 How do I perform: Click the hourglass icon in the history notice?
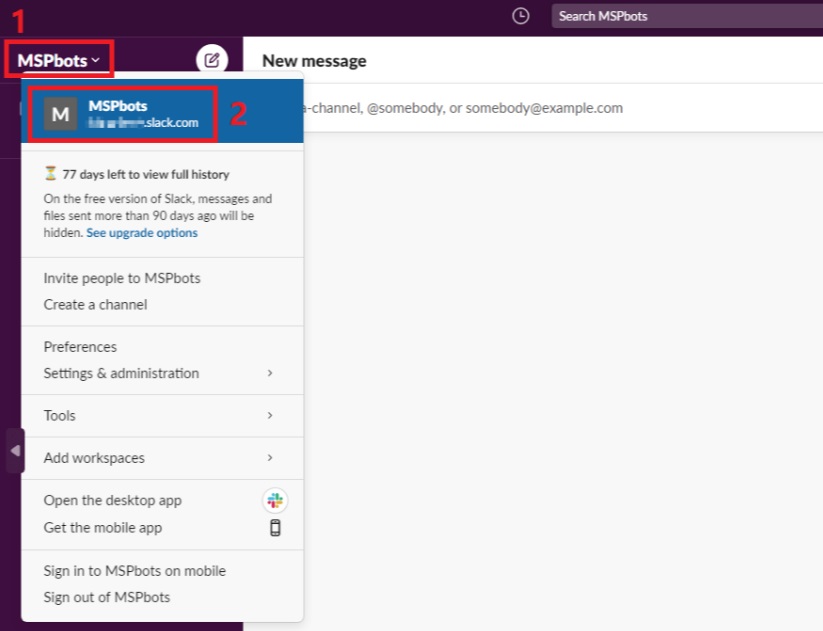(50, 173)
